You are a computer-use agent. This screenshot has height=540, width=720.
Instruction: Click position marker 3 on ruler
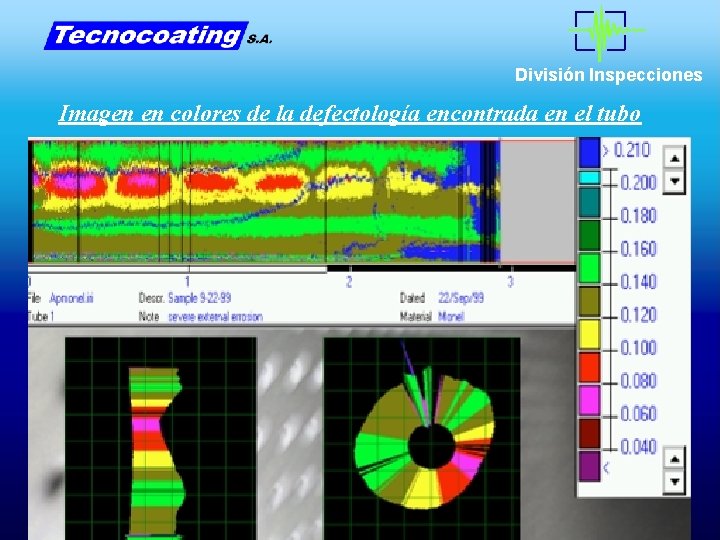[511, 281]
